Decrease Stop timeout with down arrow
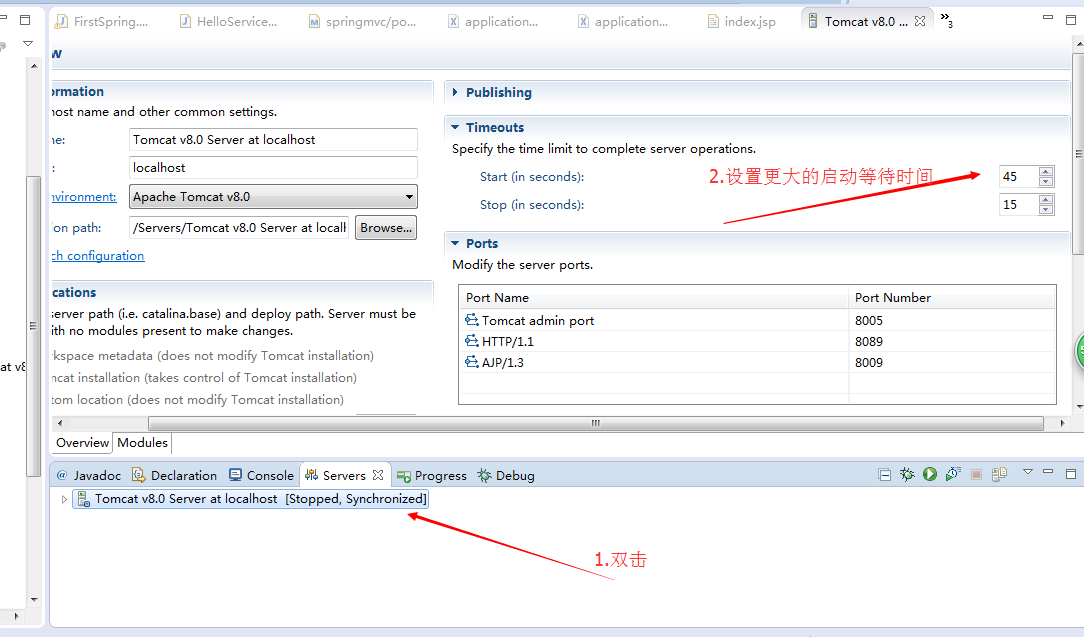Viewport: 1084px width, 637px height. click(1046, 210)
